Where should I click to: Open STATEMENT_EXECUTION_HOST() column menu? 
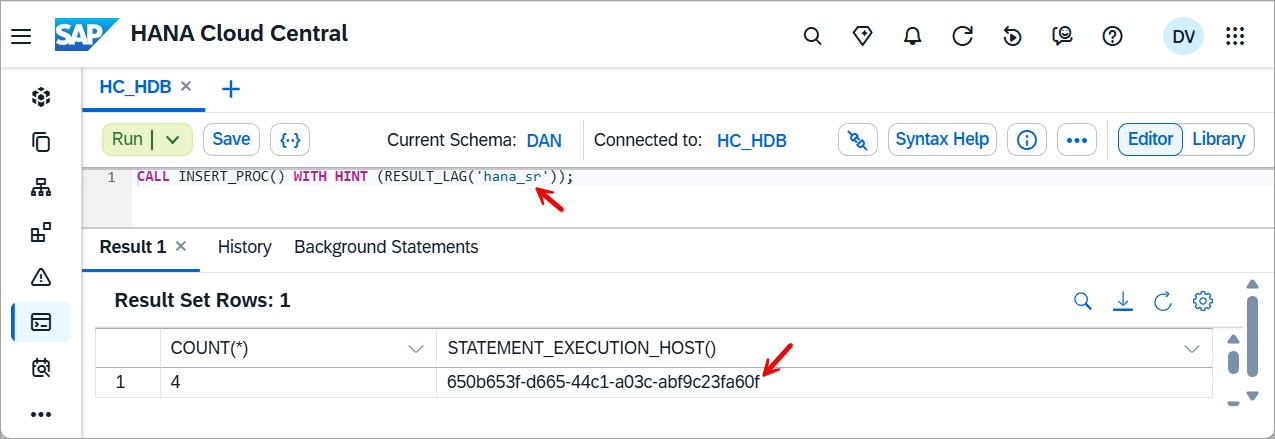[x=1192, y=349]
